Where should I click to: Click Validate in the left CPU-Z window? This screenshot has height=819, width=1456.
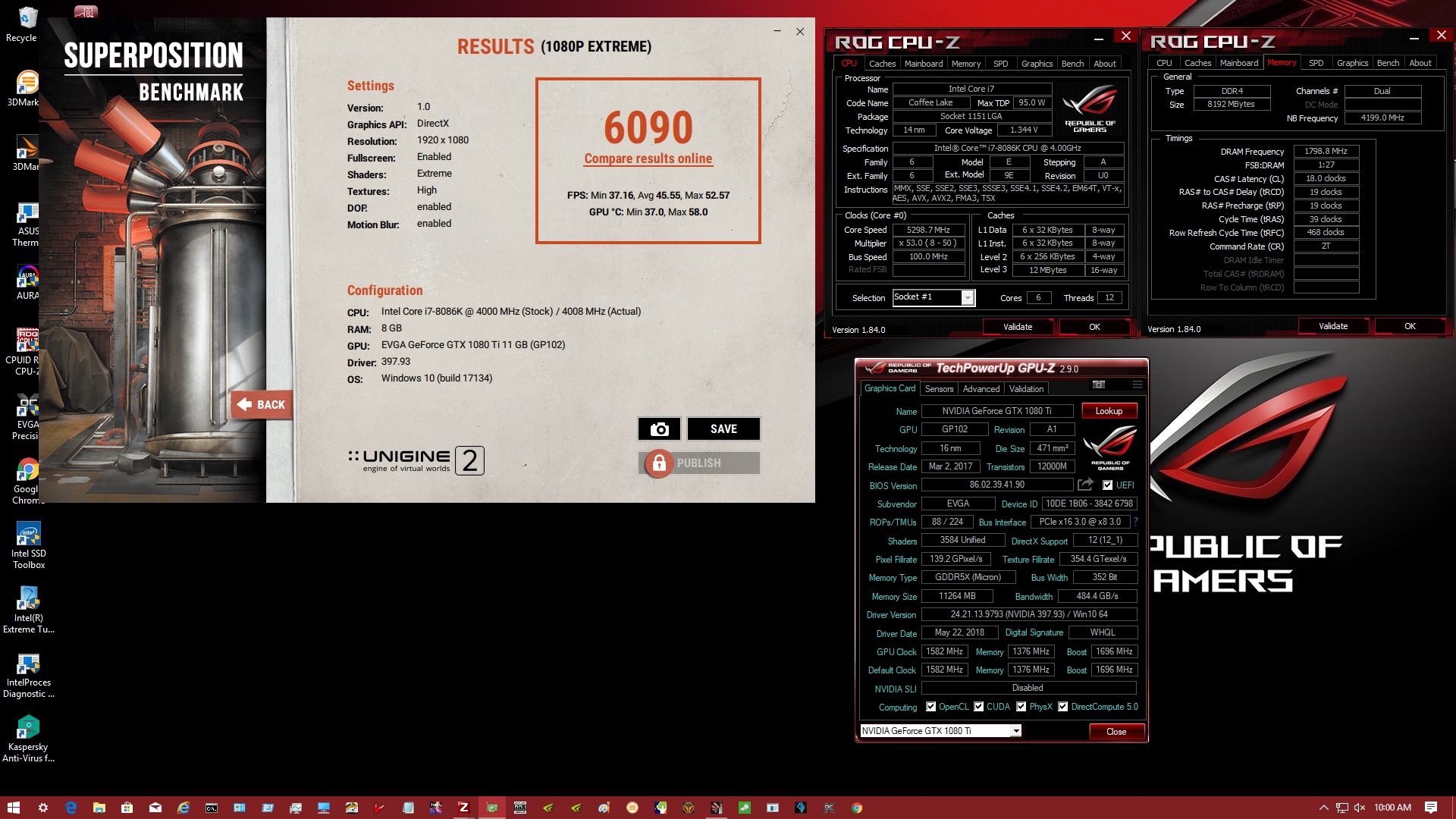pos(1018,327)
